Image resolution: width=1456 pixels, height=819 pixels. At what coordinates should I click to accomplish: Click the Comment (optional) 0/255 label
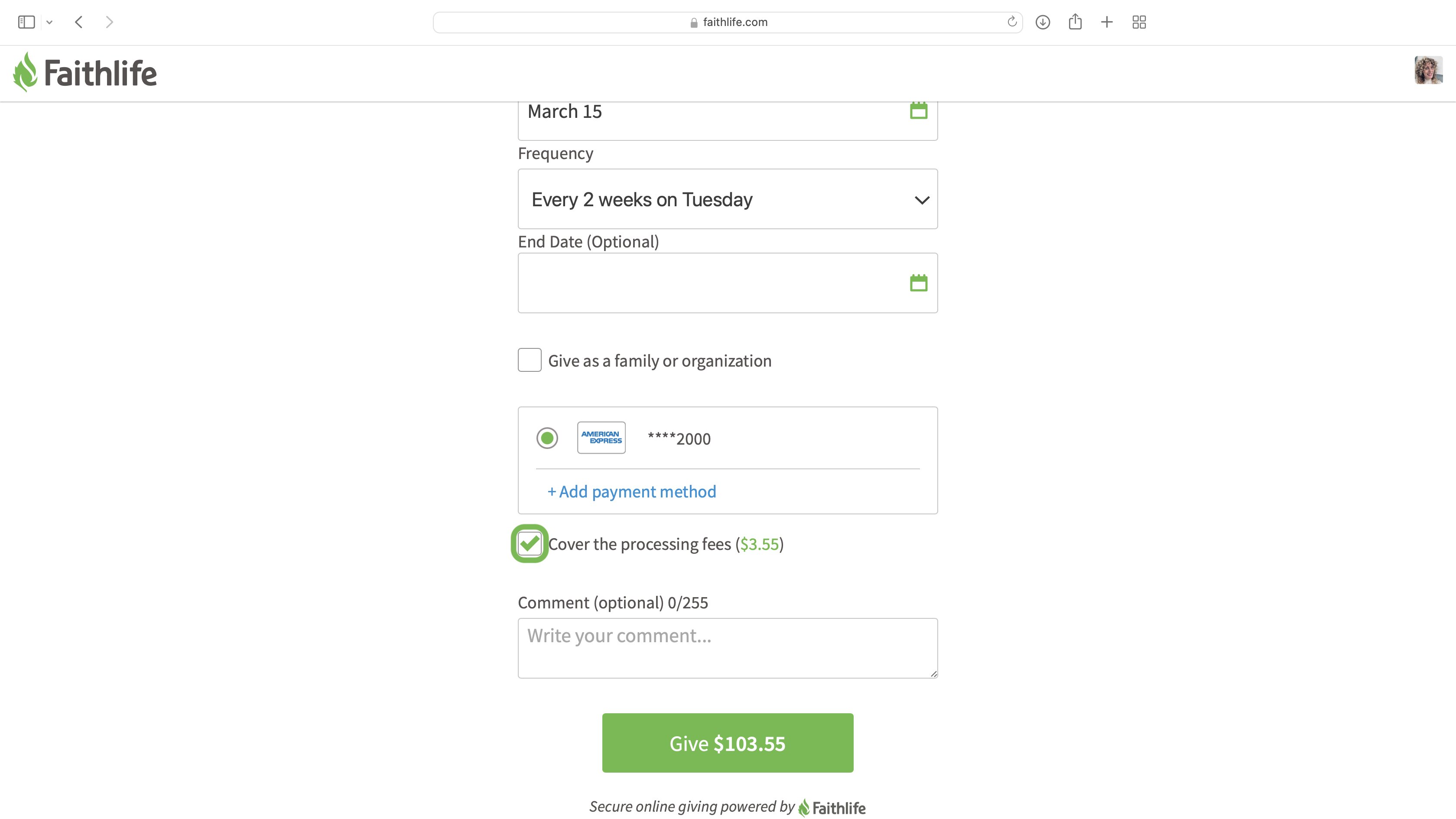(613, 602)
